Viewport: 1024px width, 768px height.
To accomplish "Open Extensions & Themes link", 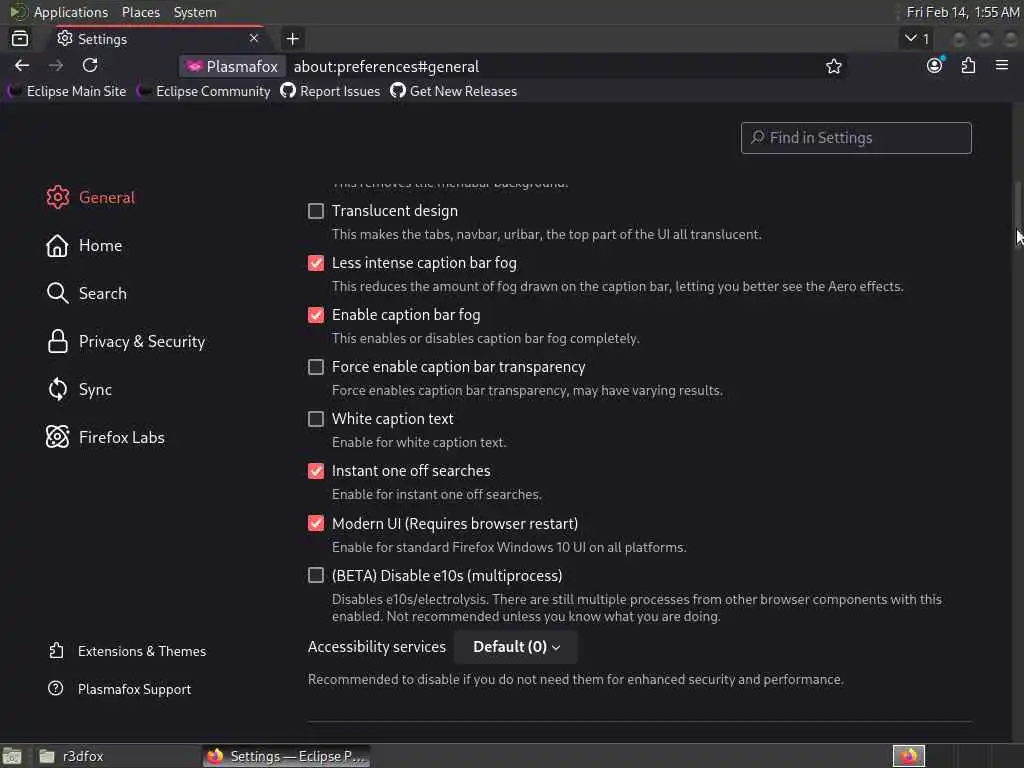I will [x=127, y=651].
